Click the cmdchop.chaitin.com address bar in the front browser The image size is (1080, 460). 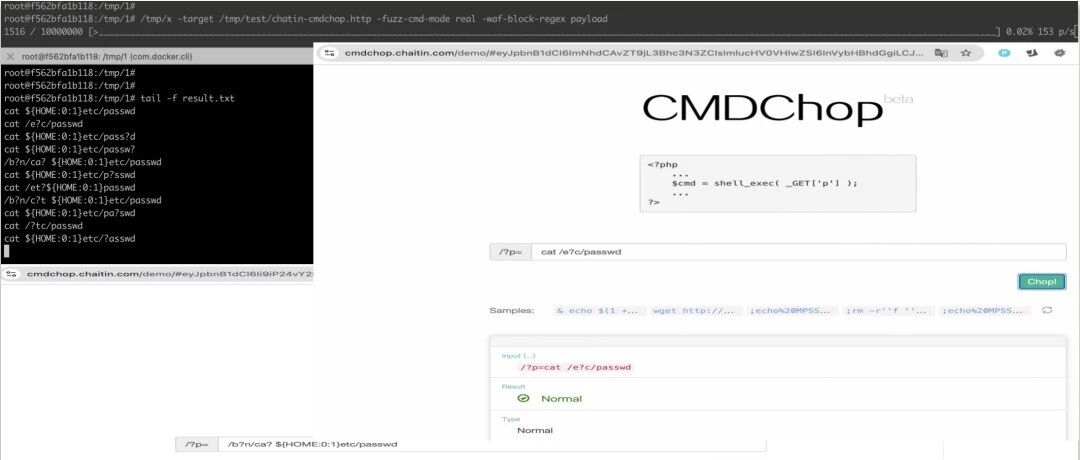click(632, 53)
